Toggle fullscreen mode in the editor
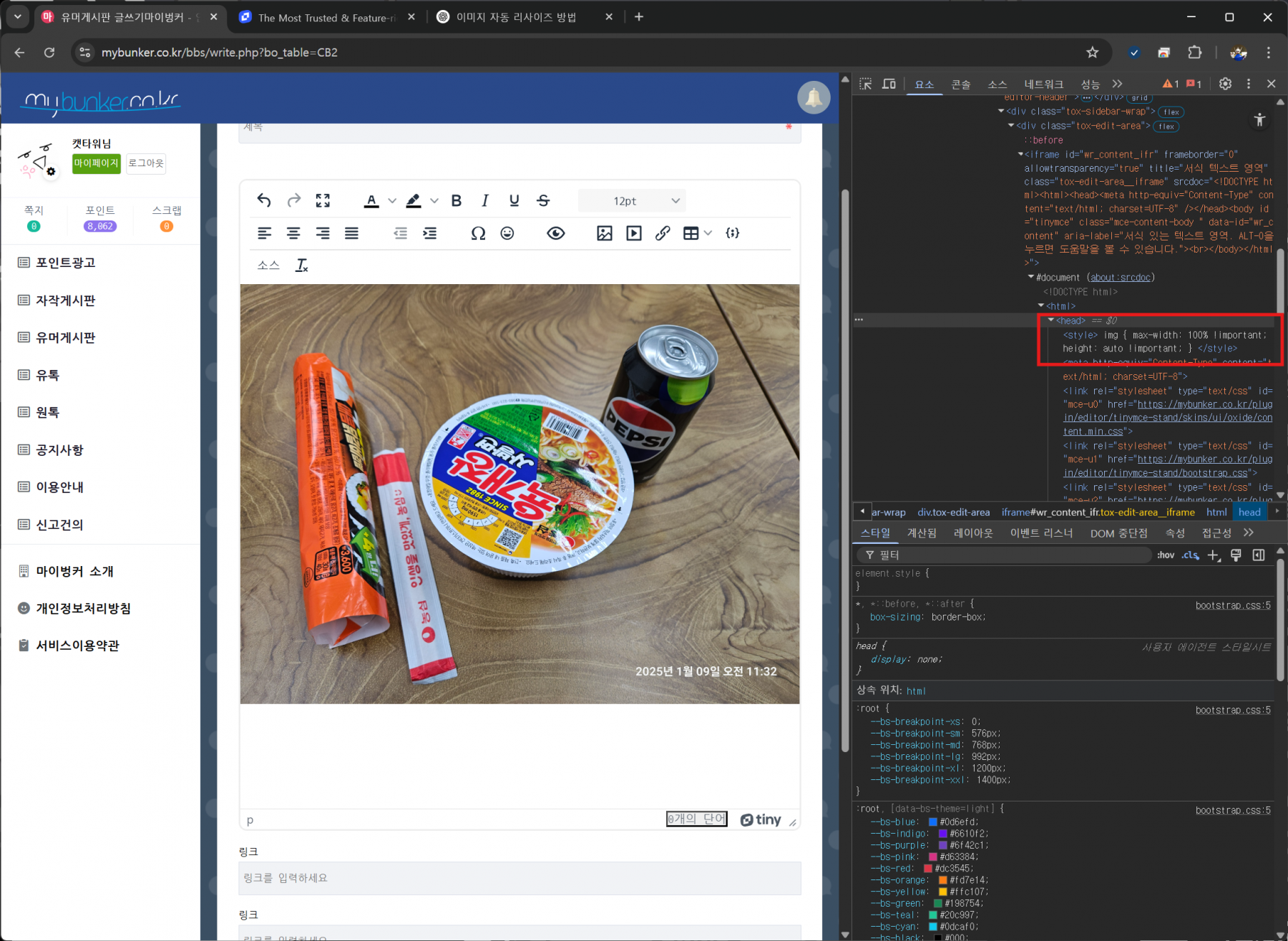Viewport: 1288px width, 941px height. 323,201
